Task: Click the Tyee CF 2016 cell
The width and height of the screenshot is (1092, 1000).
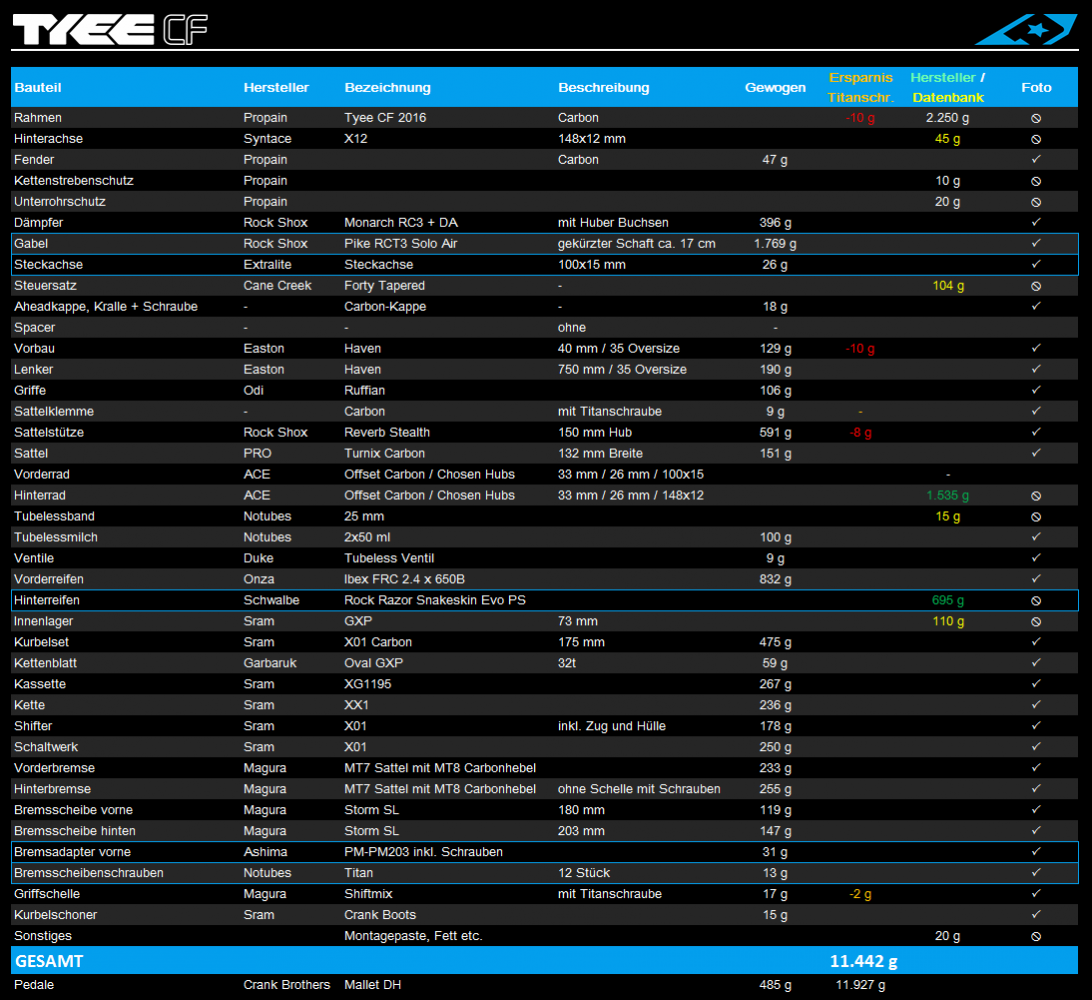Action: click(385, 118)
